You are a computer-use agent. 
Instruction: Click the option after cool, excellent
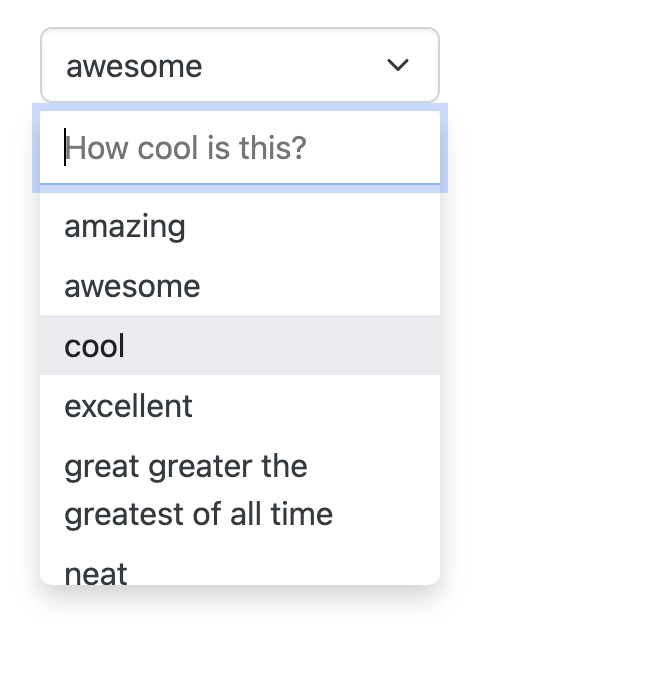[x=239, y=405]
